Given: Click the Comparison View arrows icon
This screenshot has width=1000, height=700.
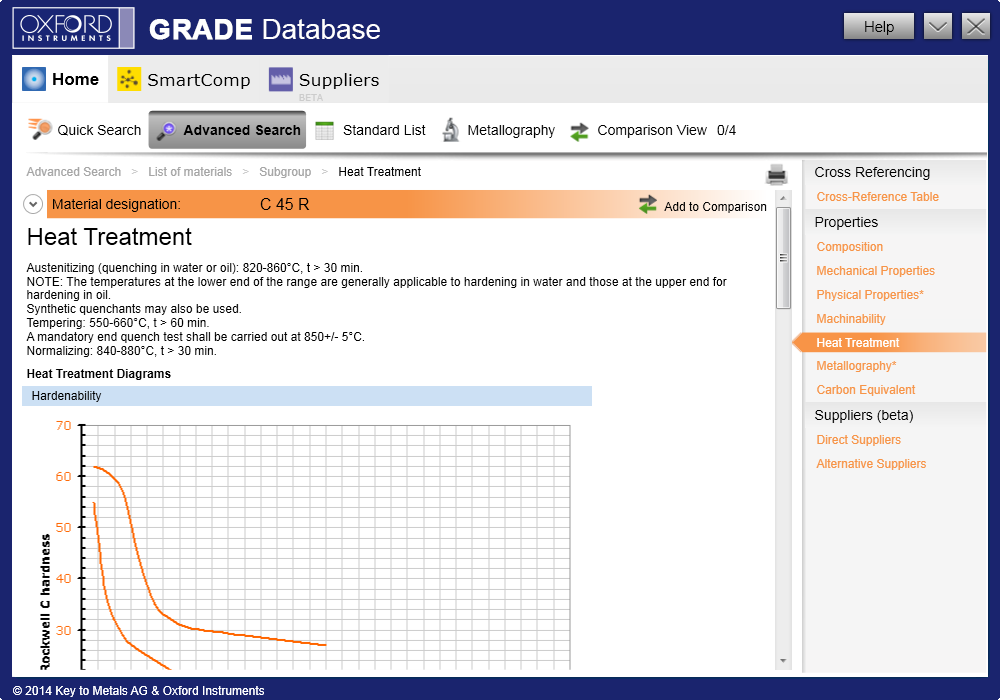Looking at the screenshot, I should (580, 131).
